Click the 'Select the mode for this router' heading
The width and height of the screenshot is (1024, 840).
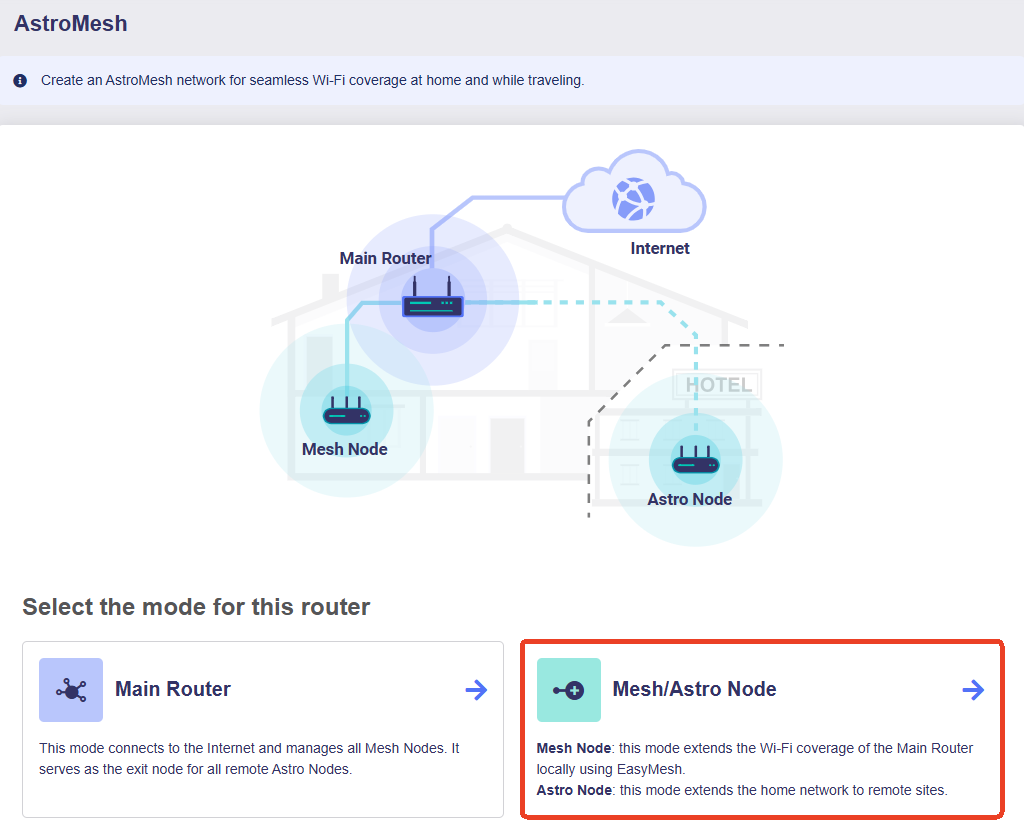pyautogui.click(x=196, y=607)
